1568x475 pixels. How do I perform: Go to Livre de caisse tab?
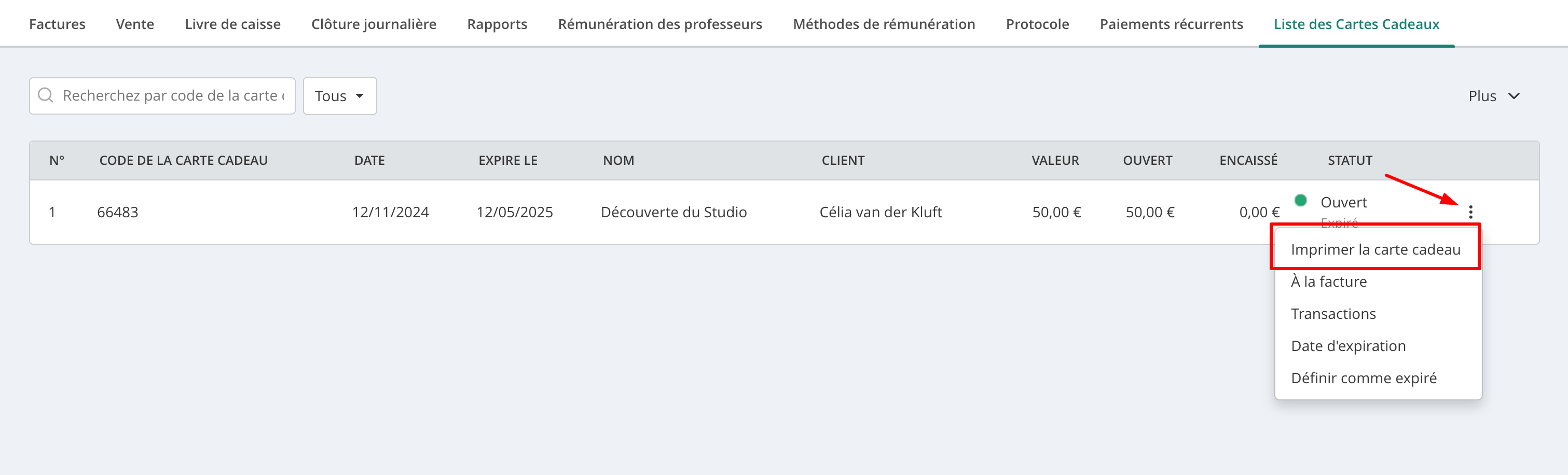coord(232,24)
